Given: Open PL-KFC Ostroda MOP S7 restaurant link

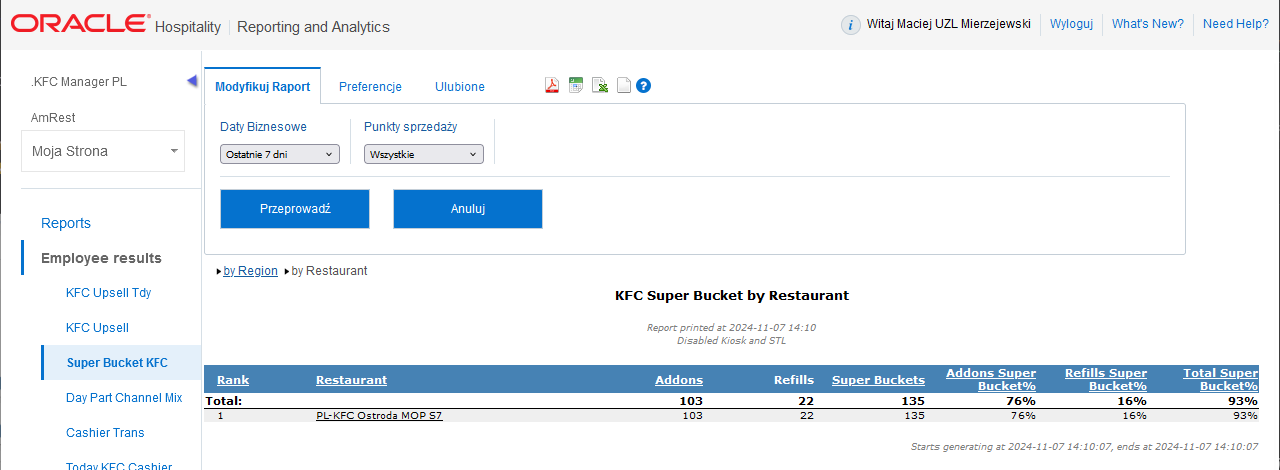Looking at the screenshot, I should pos(379,416).
